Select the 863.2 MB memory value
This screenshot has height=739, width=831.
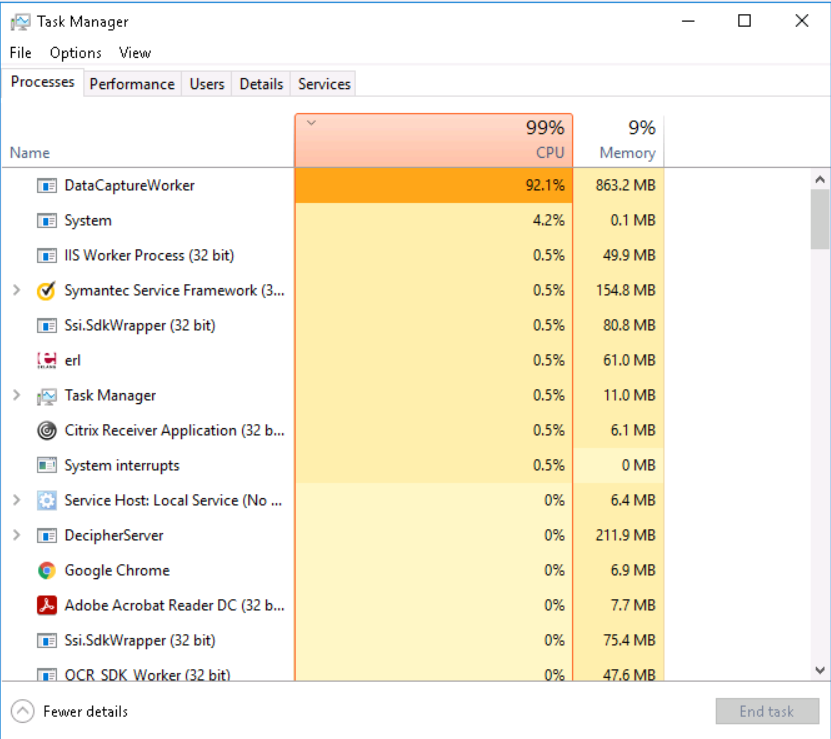tap(625, 186)
